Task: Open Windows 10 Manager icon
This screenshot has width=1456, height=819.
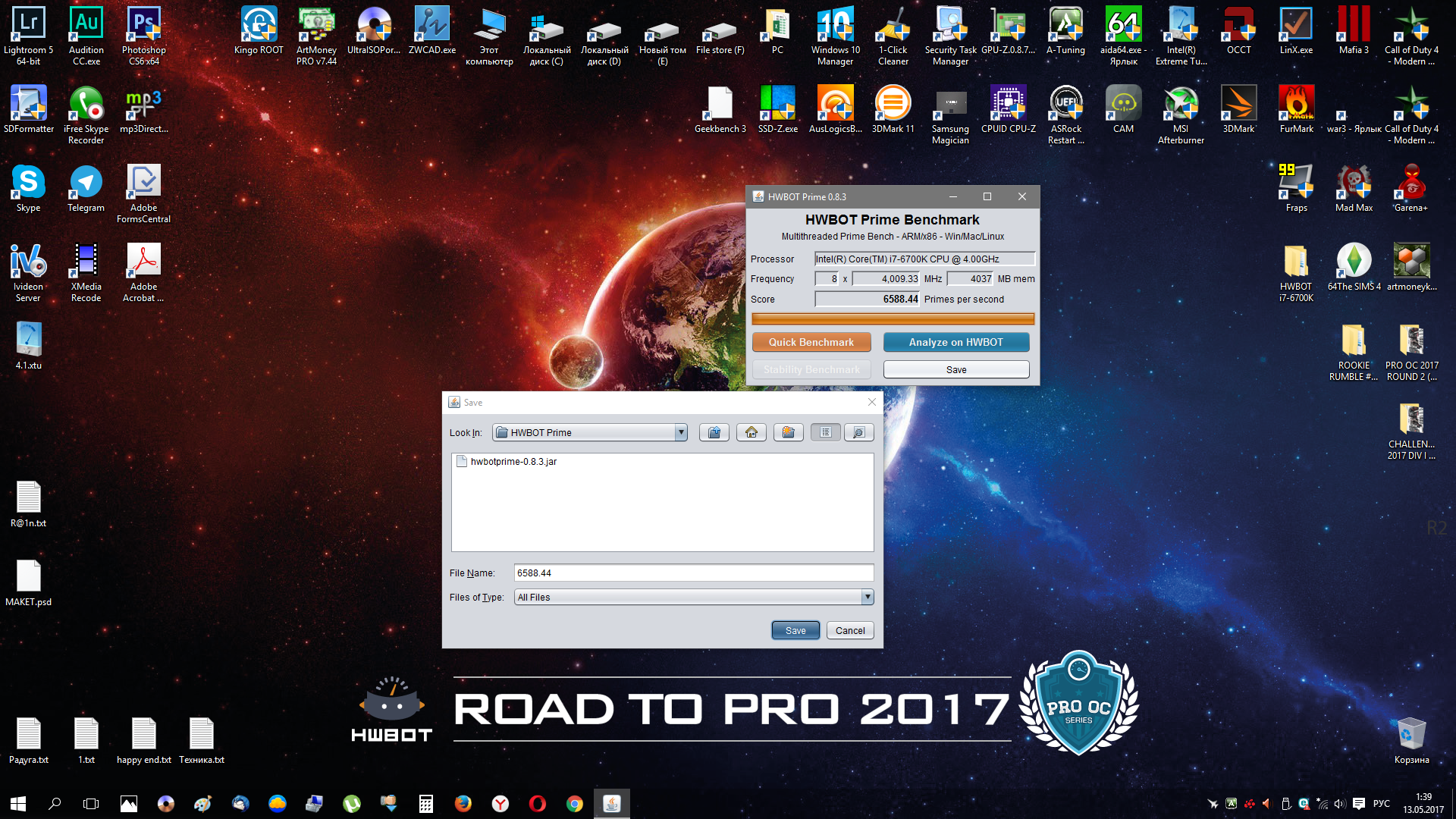Action: (x=836, y=35)
